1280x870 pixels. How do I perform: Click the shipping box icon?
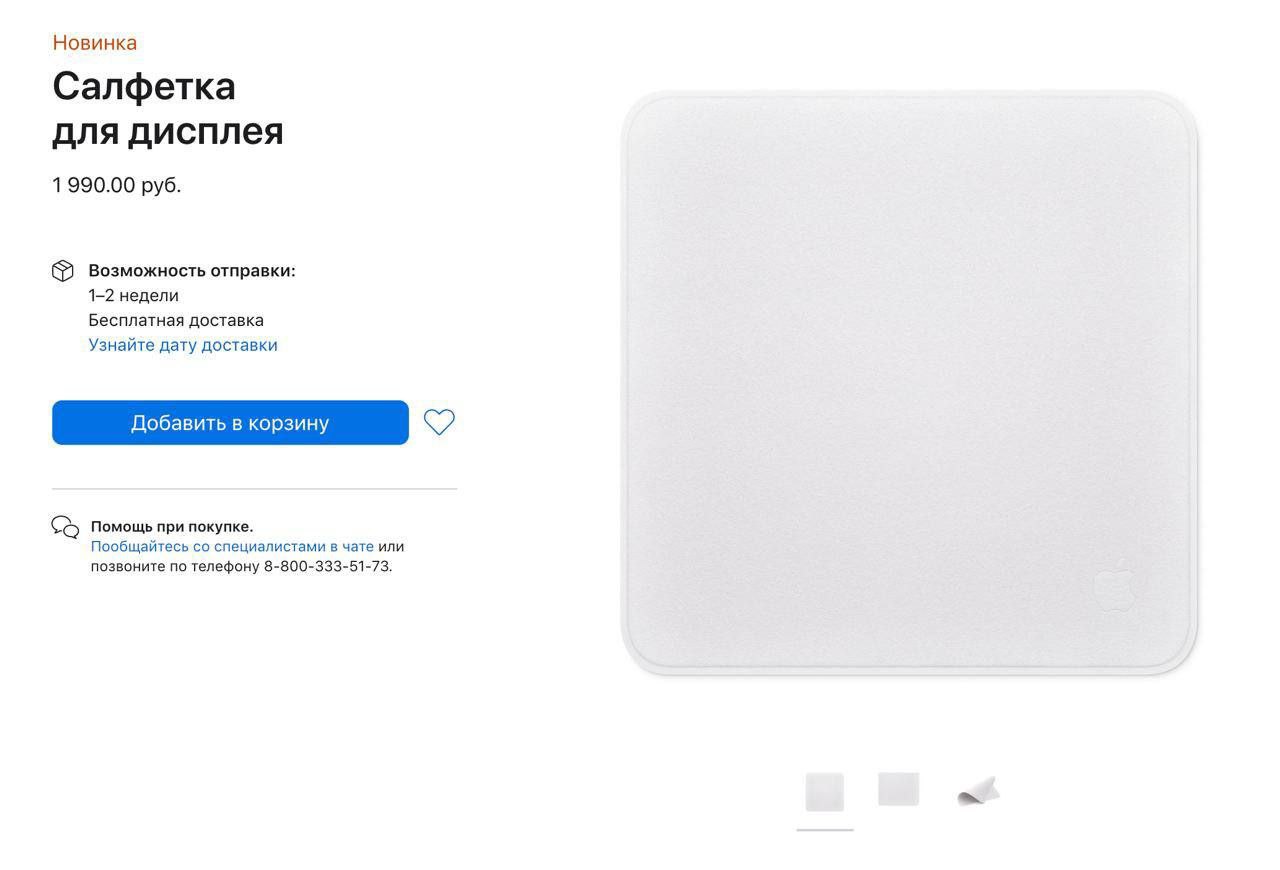(x=63, y=271)
